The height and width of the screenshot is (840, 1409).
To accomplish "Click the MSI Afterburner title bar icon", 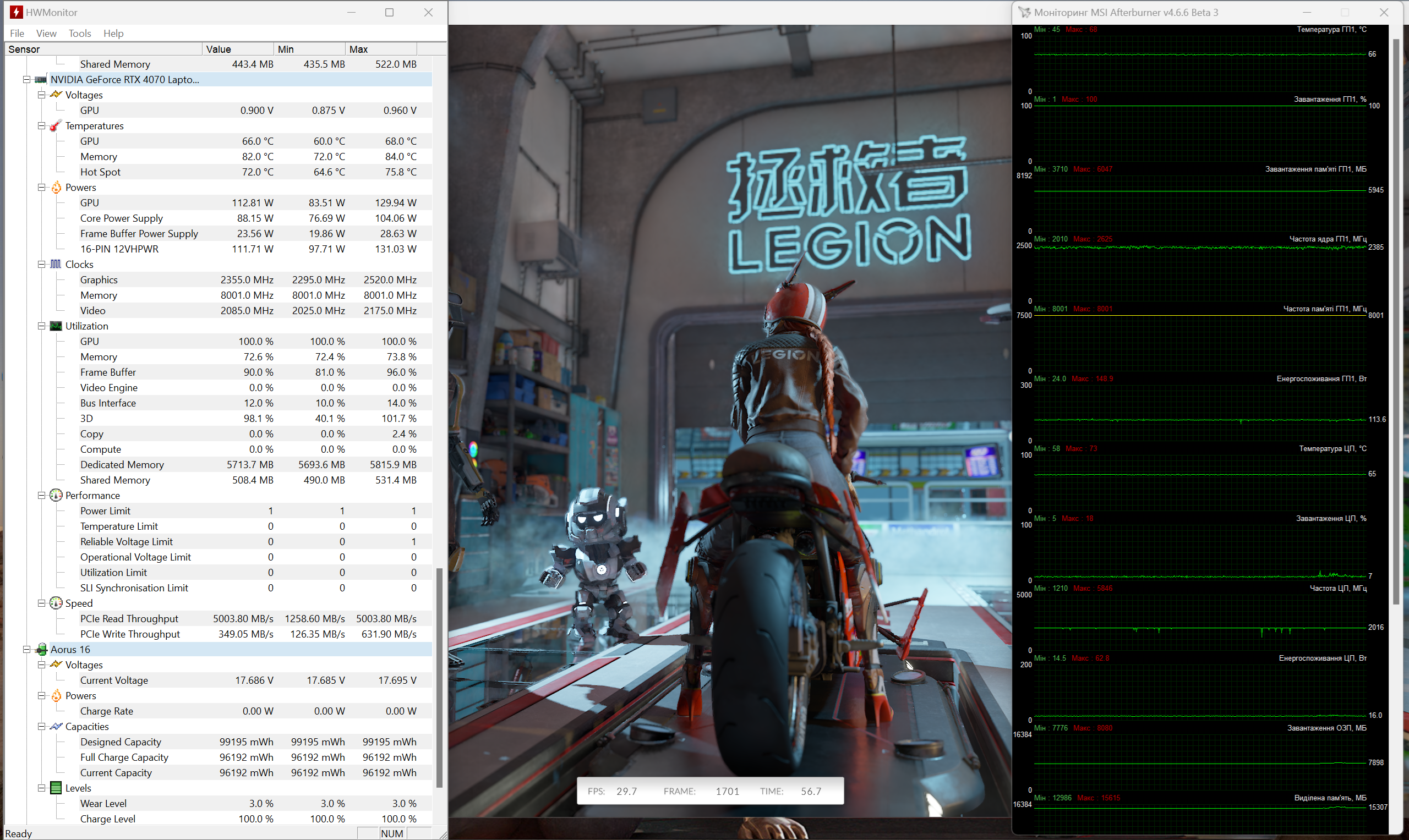I will [x=1024, y=12].
